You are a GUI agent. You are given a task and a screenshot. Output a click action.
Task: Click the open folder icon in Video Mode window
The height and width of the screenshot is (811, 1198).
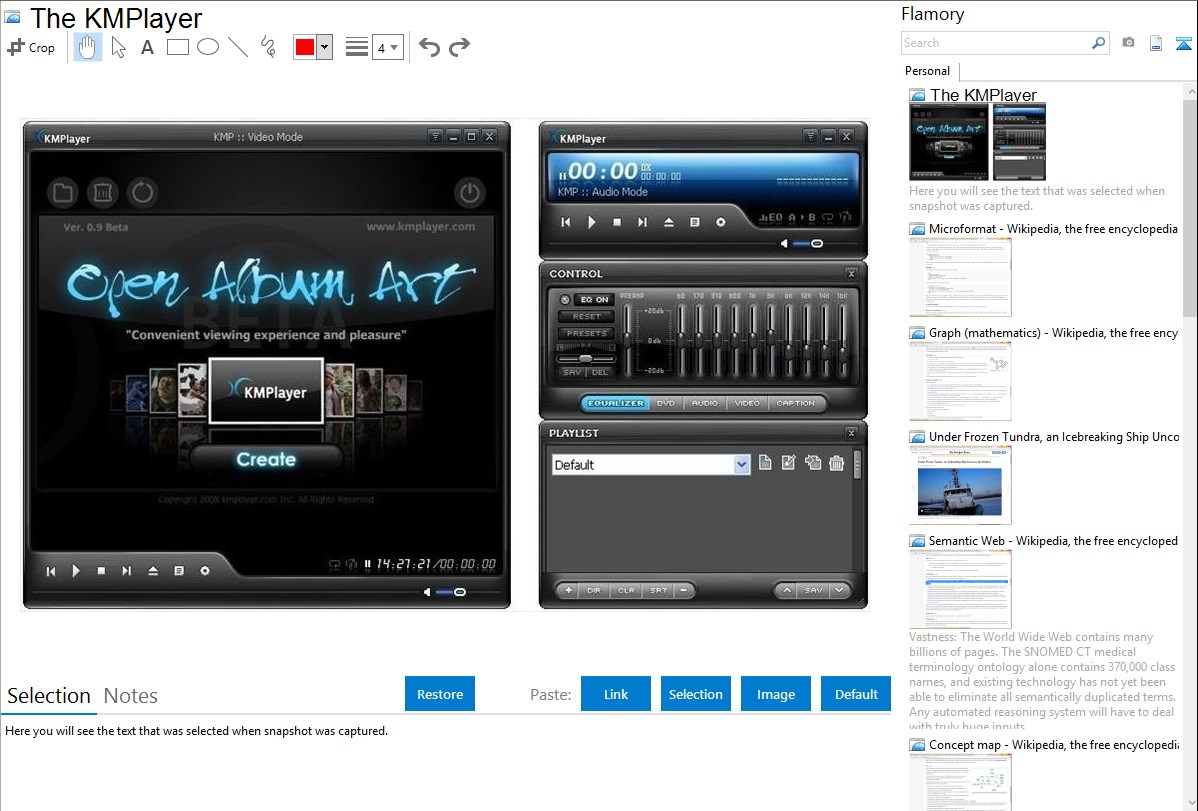pos(63,193)
